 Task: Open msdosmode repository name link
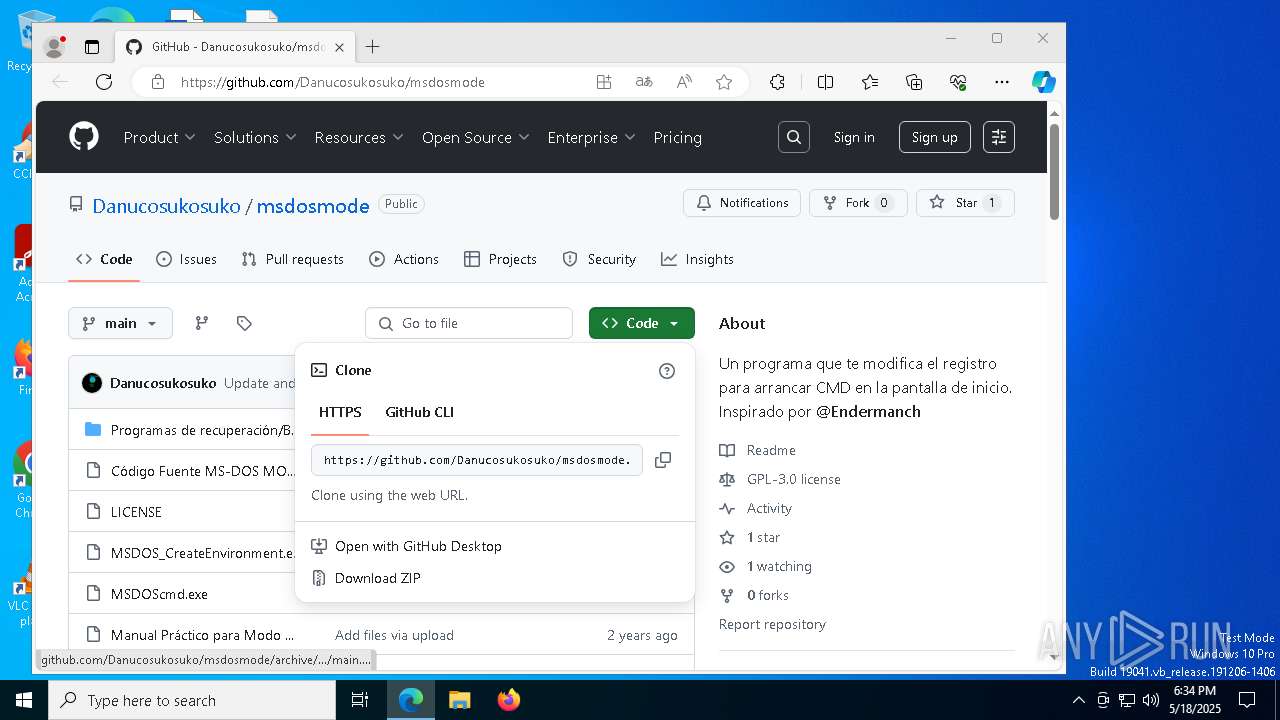pyautogui.click(x=313, y=206)
